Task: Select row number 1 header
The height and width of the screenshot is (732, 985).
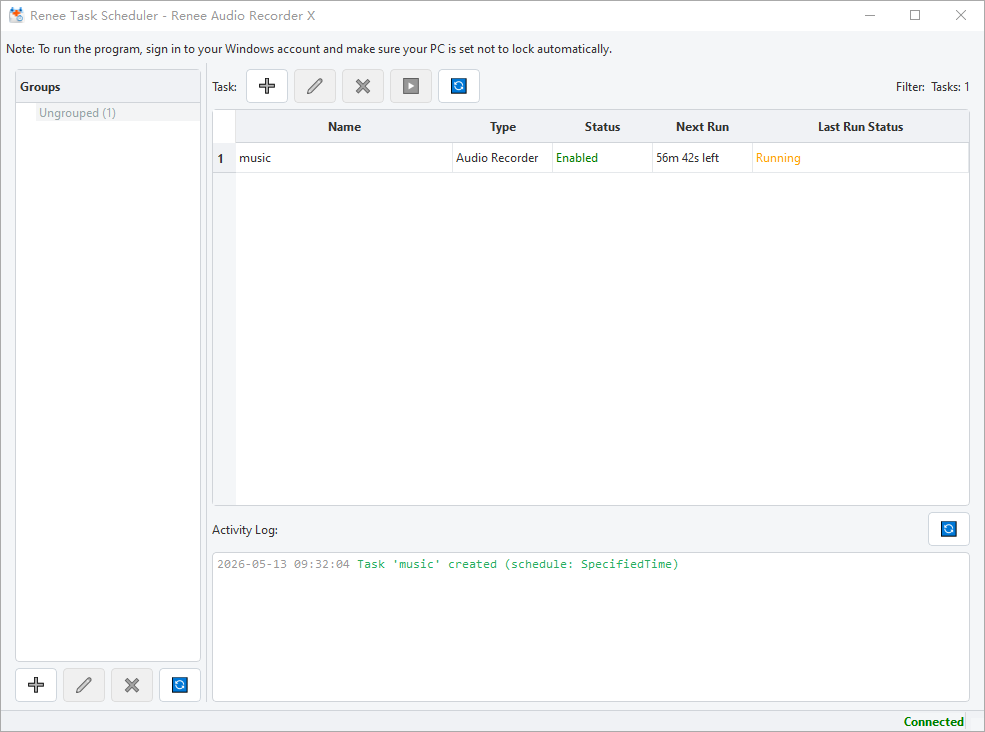Action: (224, 158)
